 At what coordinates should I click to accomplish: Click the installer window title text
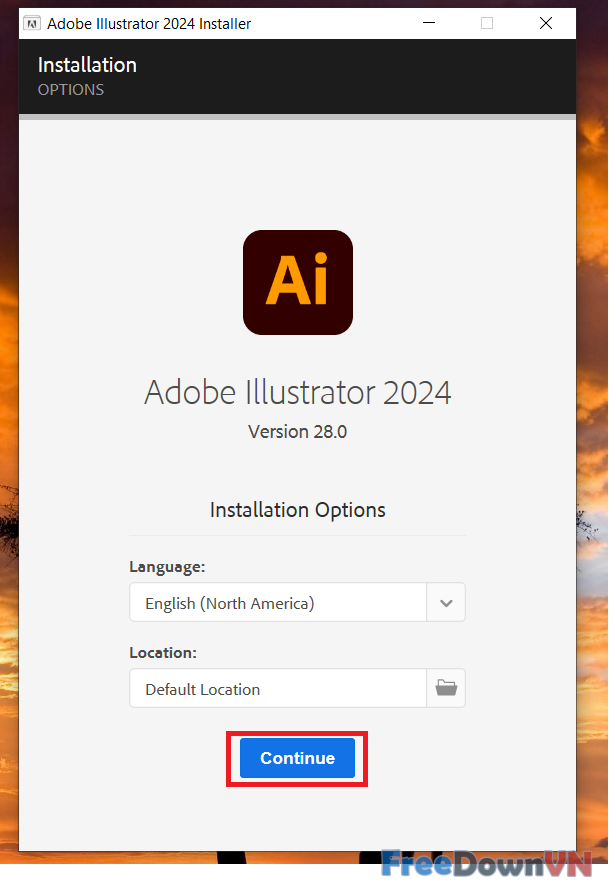pos(150,23)
